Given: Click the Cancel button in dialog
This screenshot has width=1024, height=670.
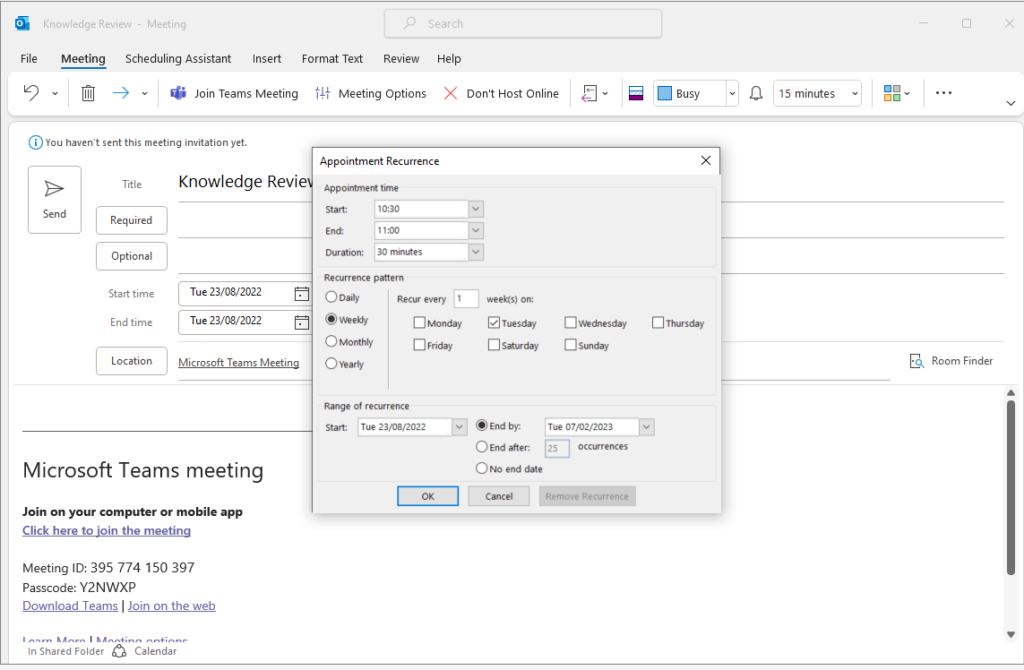Looking at the screenshot, I should tap(499, 496).
